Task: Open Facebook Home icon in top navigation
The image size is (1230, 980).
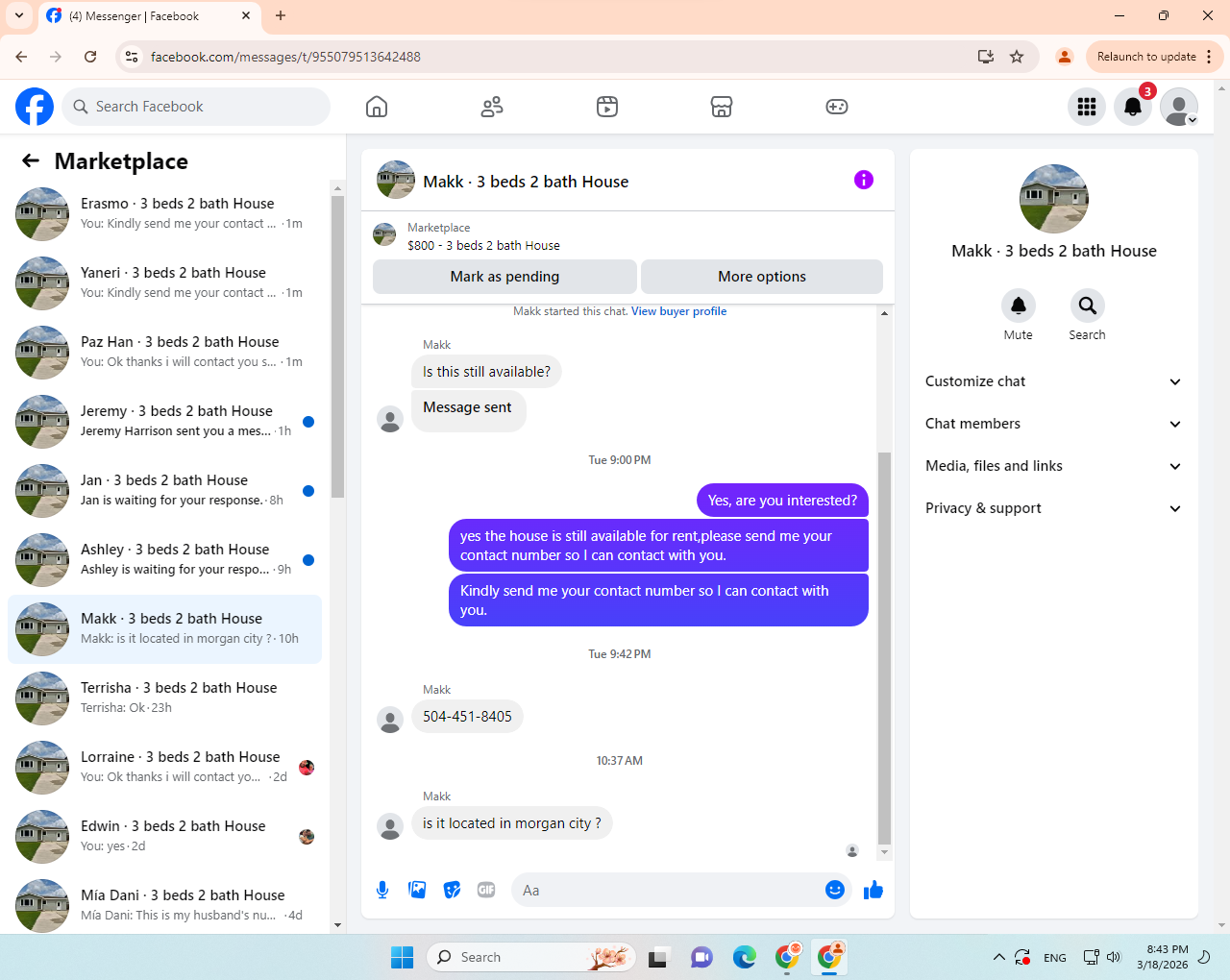Action: click(377, 107)
